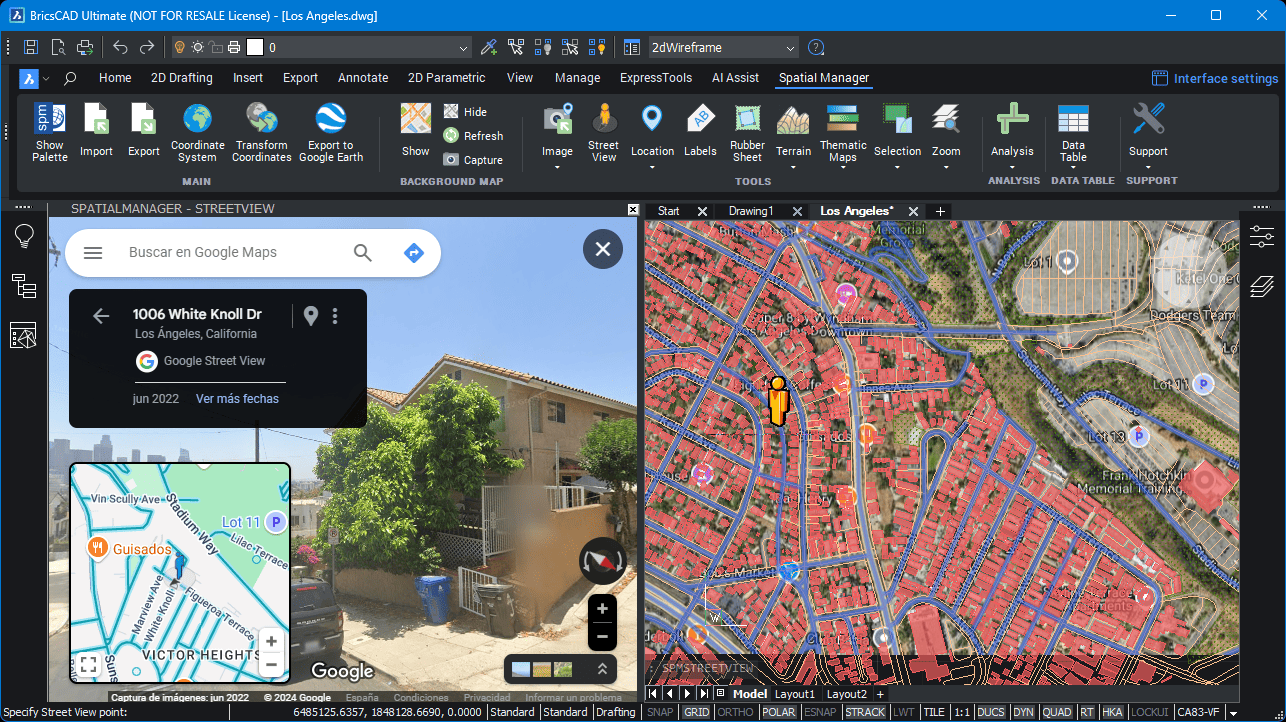Open the ExpressTools ribbon tab
The height and width of the screenshot is (722, 1286).
click(x=656, y=78)
